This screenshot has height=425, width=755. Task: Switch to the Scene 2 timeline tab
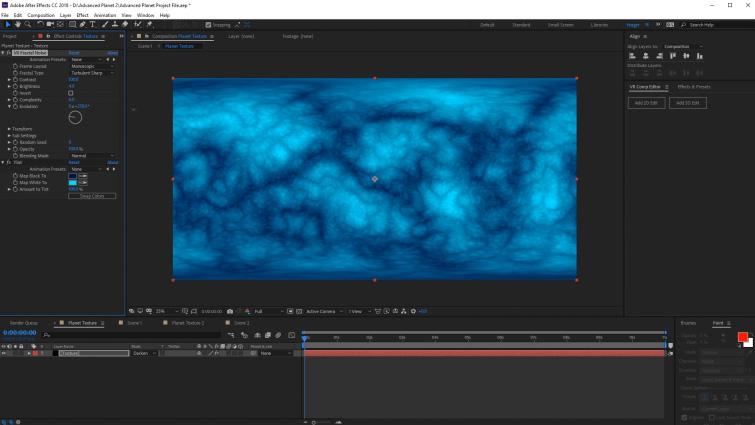pyautogui.click(x=240, y=323)
